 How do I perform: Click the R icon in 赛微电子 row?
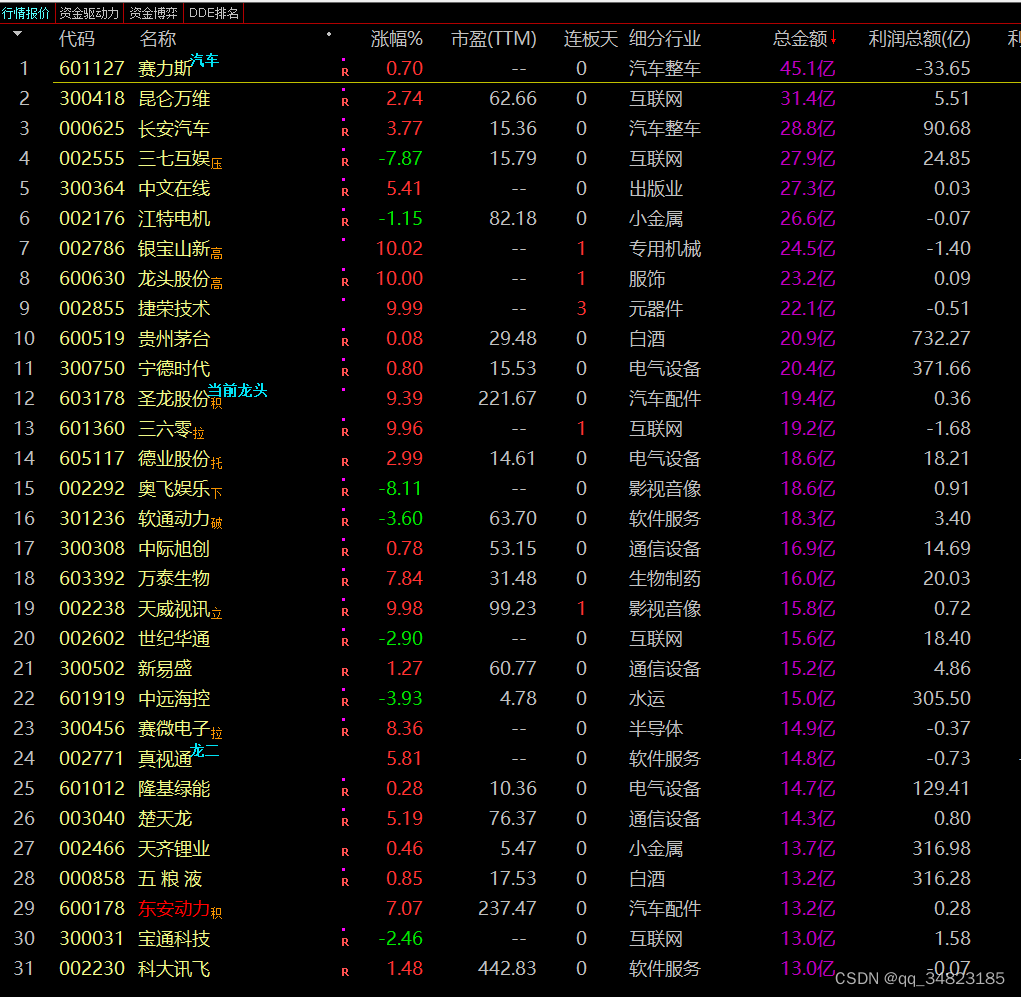[345, 732]
